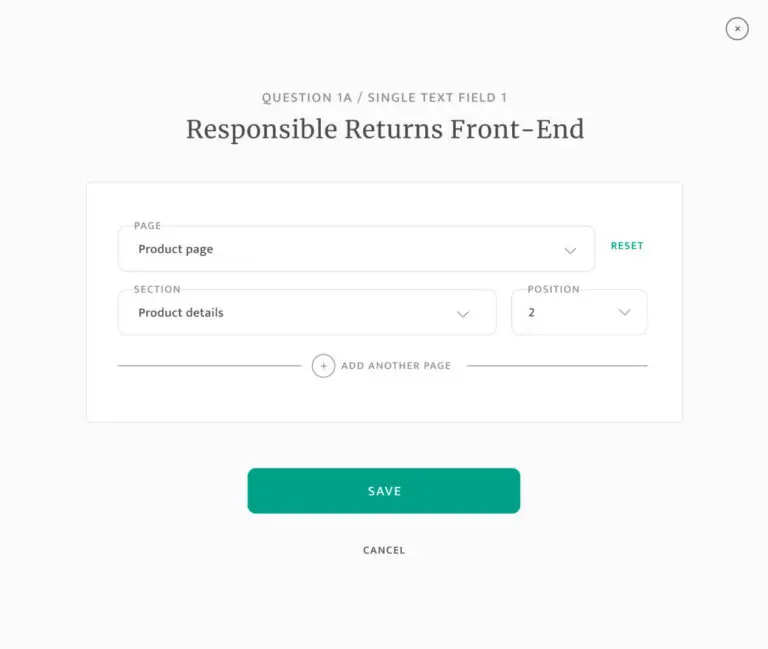
Task: Close the dialog with the X icon
Action: pyautogui.click(x=737, y=29)
